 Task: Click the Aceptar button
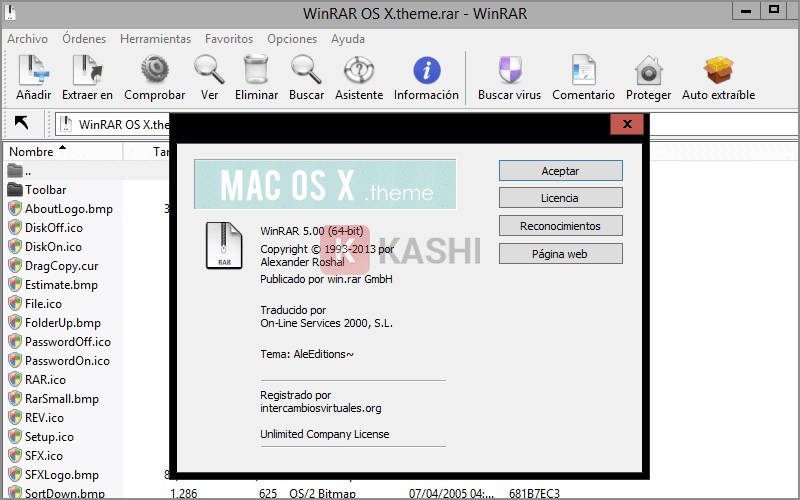pos(561,171)
